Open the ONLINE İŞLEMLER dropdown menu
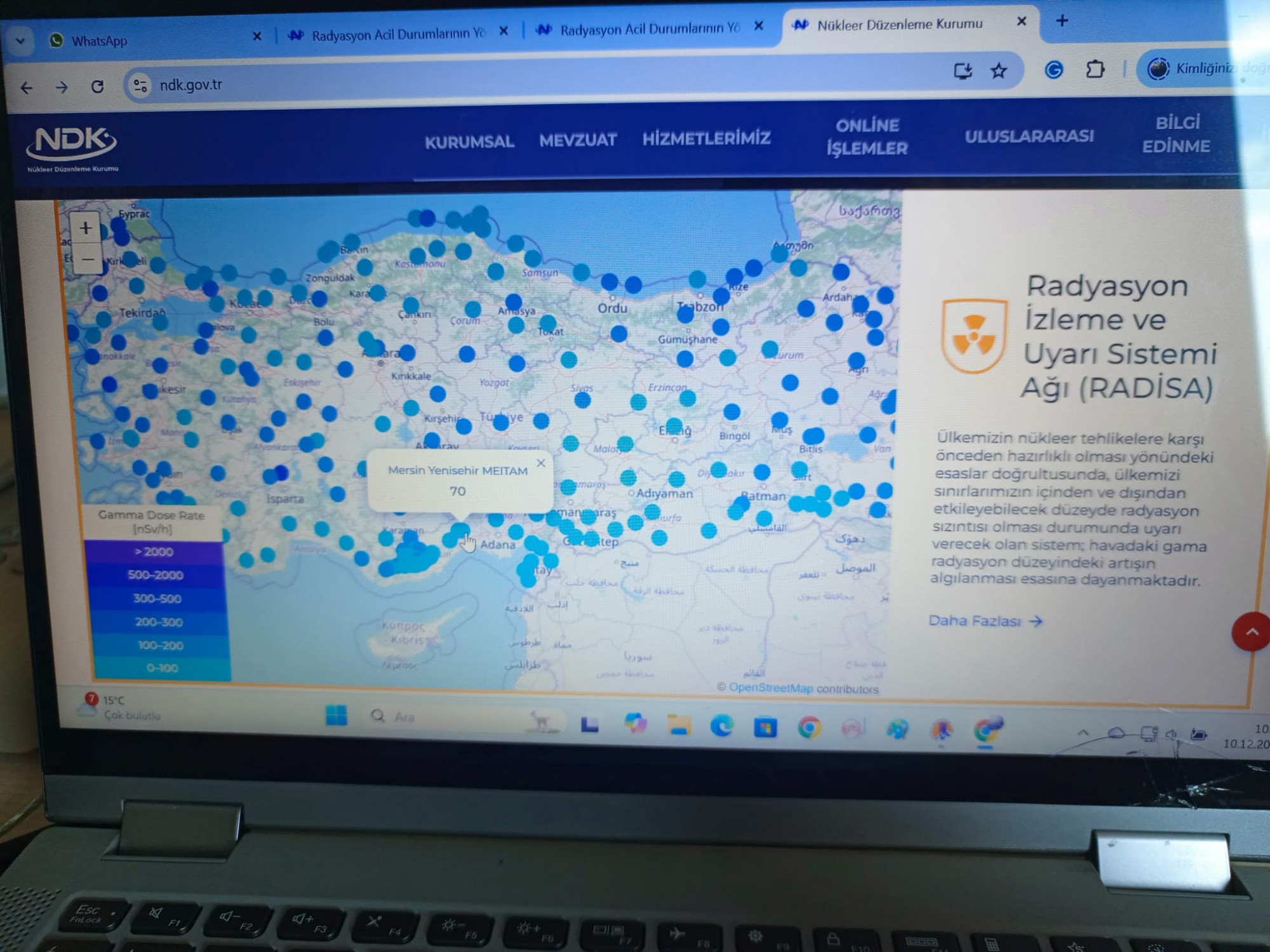The image size is (1270, 952). click(867, 136)
